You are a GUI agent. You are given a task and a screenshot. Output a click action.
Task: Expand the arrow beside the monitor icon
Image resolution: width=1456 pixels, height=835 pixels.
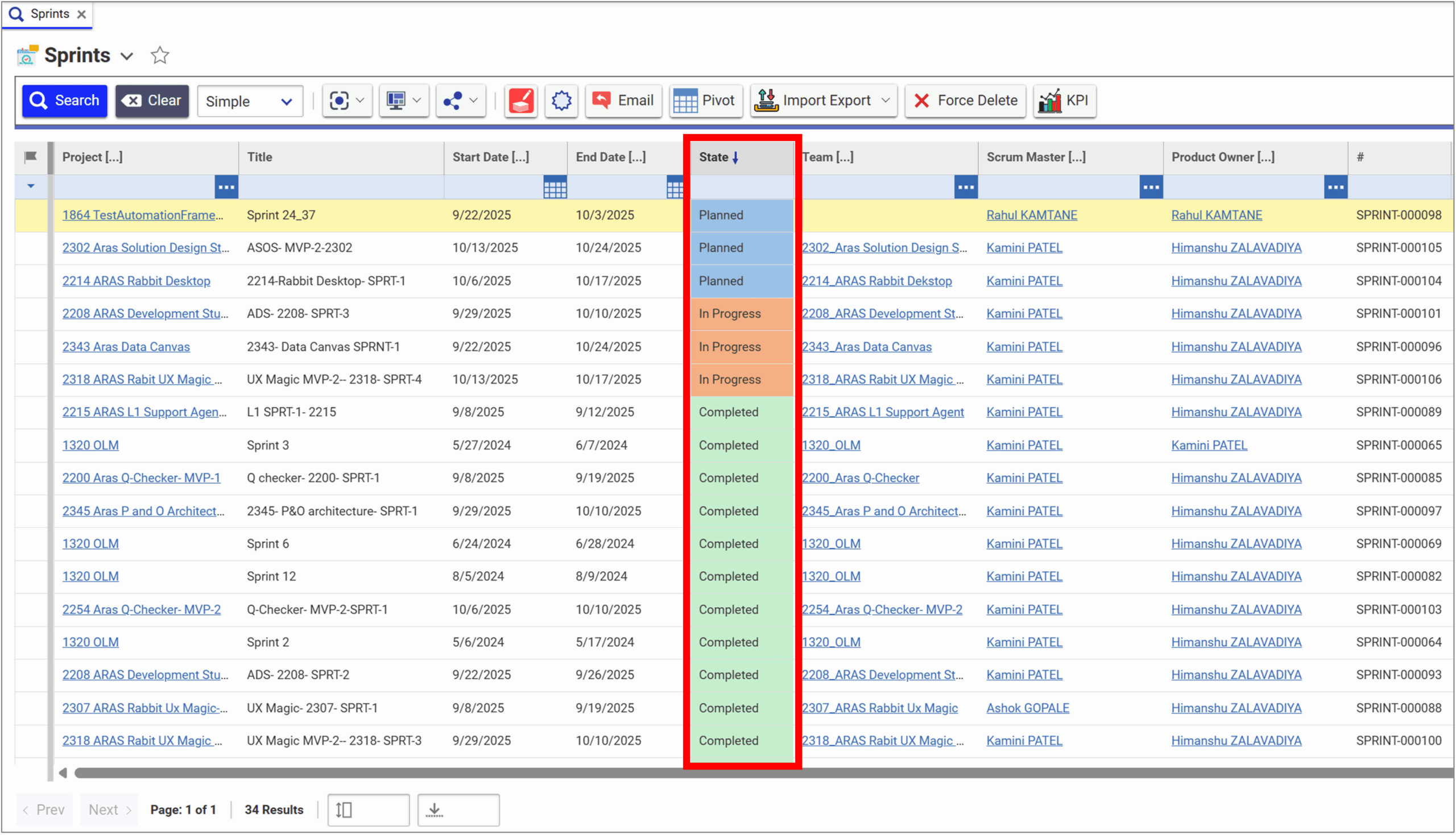click(x=417, y=101)
